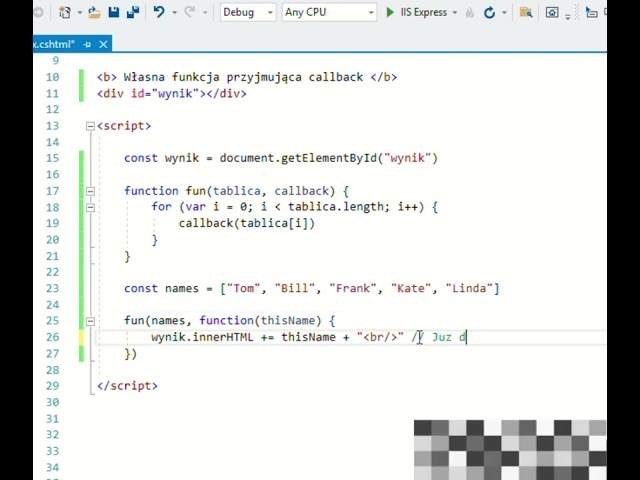Undo the last edit
Image resolution: width=640 pixels, height=480 pixels.
pyautogui.click(x=159, y=13)
